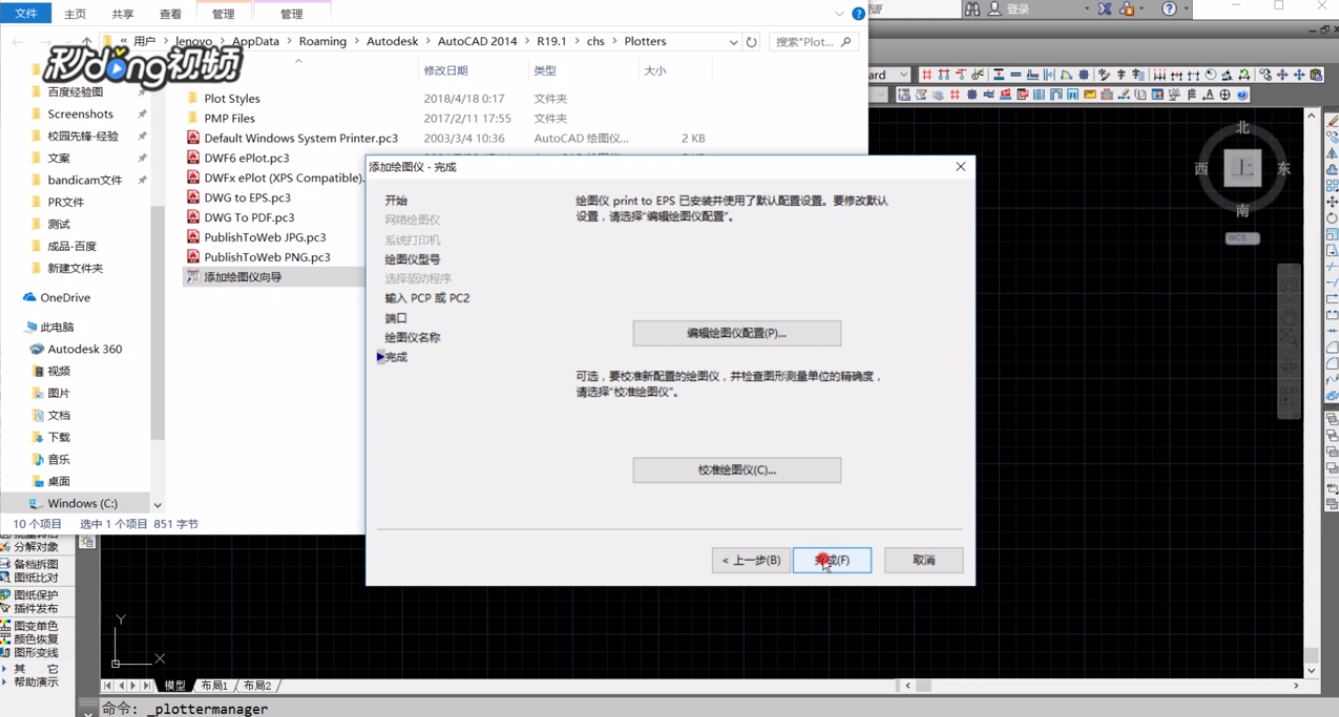Screen dimensions: 1339x717
Task: Click the Finish 完成(F) button in the wizard
Action: [x=832, y=560]
